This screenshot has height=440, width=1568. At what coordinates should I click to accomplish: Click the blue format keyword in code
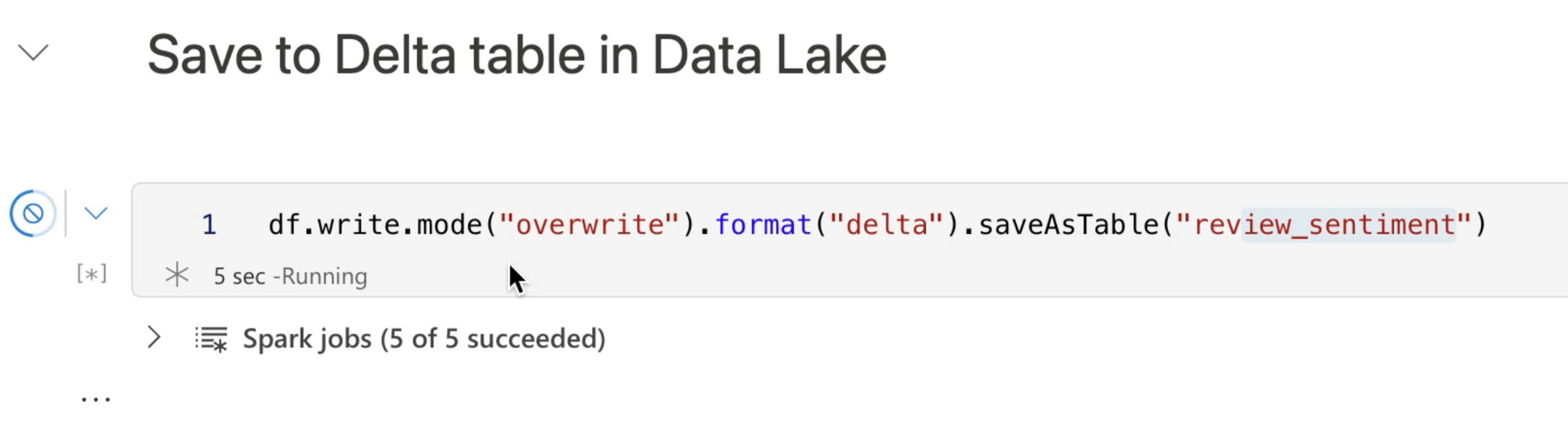(763, 225)
